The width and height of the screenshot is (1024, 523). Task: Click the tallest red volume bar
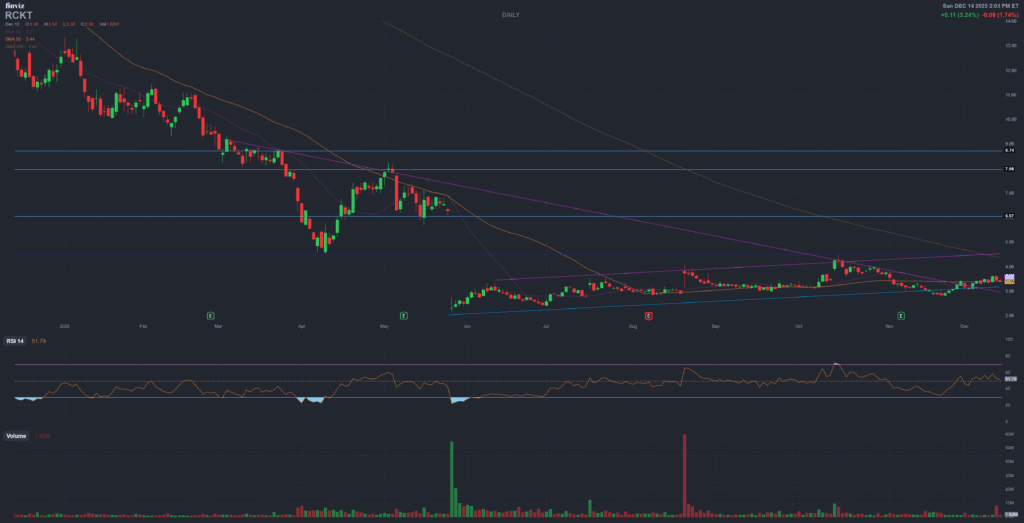coord(684,475)
